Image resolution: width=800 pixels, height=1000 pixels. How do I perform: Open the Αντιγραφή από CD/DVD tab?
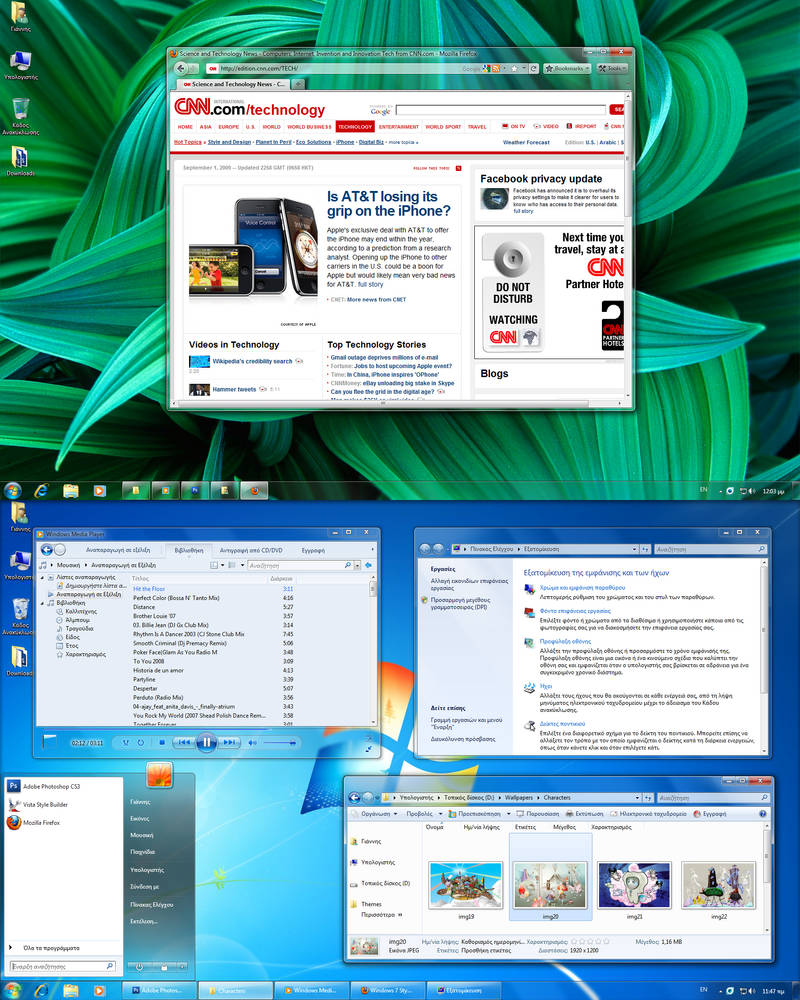tap(251, 550)
